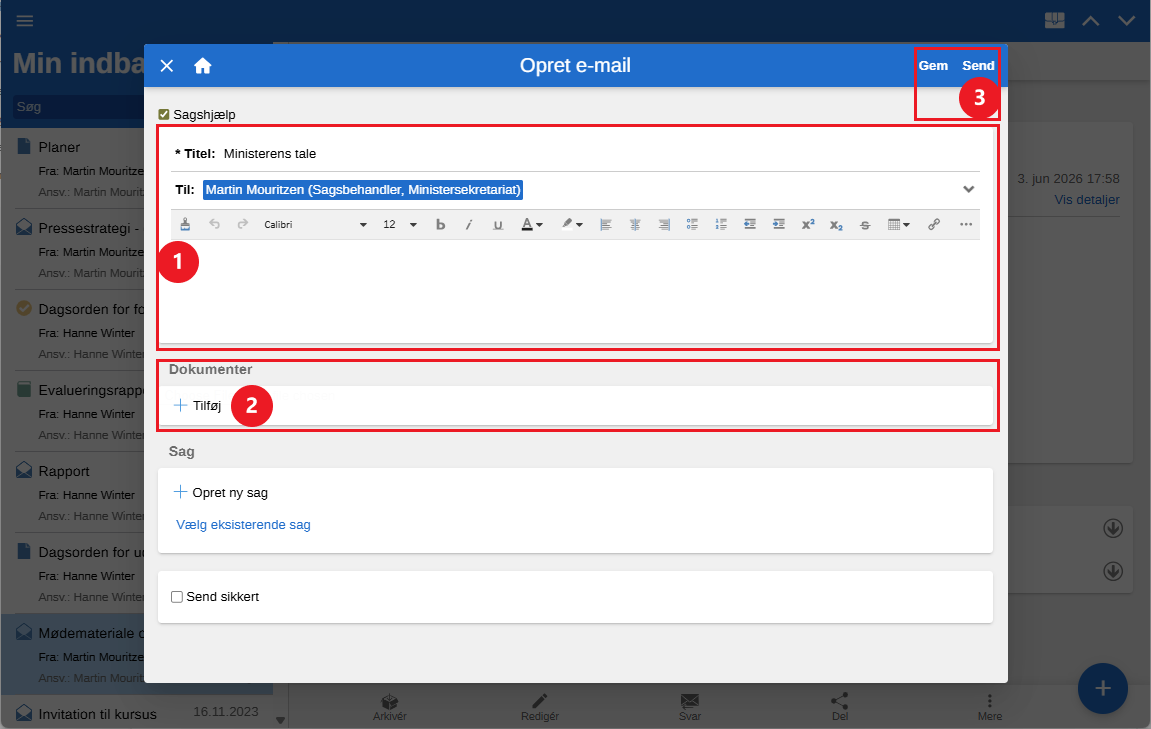Open the insert table dropdown

pos(898,225)
